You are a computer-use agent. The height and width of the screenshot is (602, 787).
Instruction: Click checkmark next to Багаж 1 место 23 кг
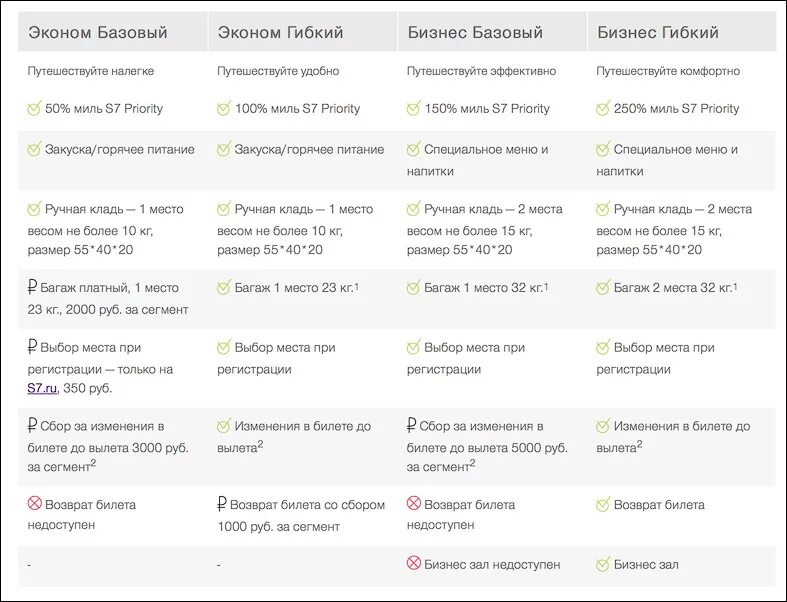click(x=224, y=287)
